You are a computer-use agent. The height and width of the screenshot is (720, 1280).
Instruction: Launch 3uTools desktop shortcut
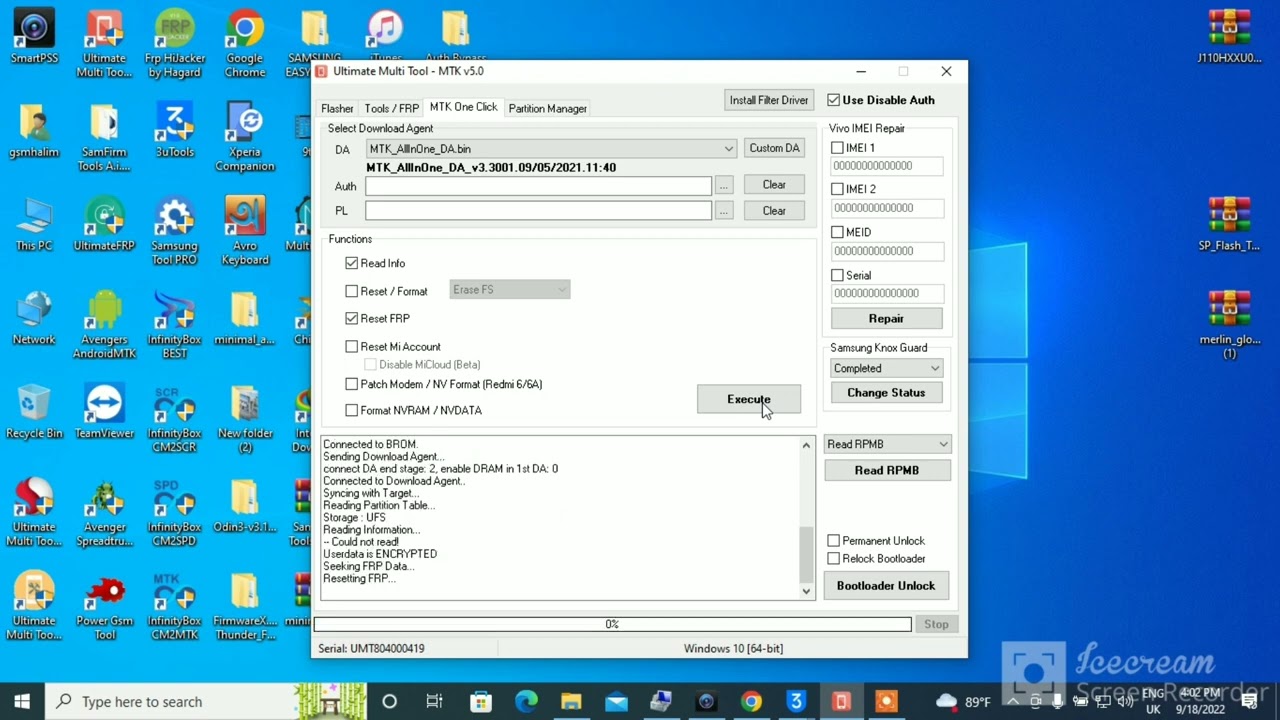click(174, 131)
